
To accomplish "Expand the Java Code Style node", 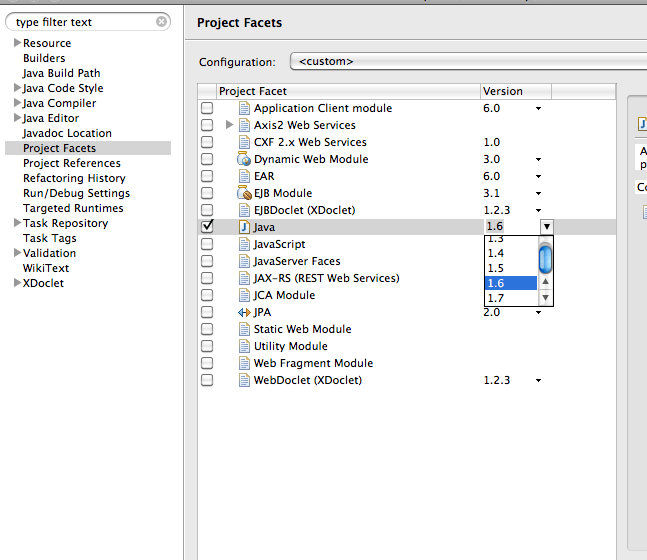I will pyautogui.click(x=17, y=87).
